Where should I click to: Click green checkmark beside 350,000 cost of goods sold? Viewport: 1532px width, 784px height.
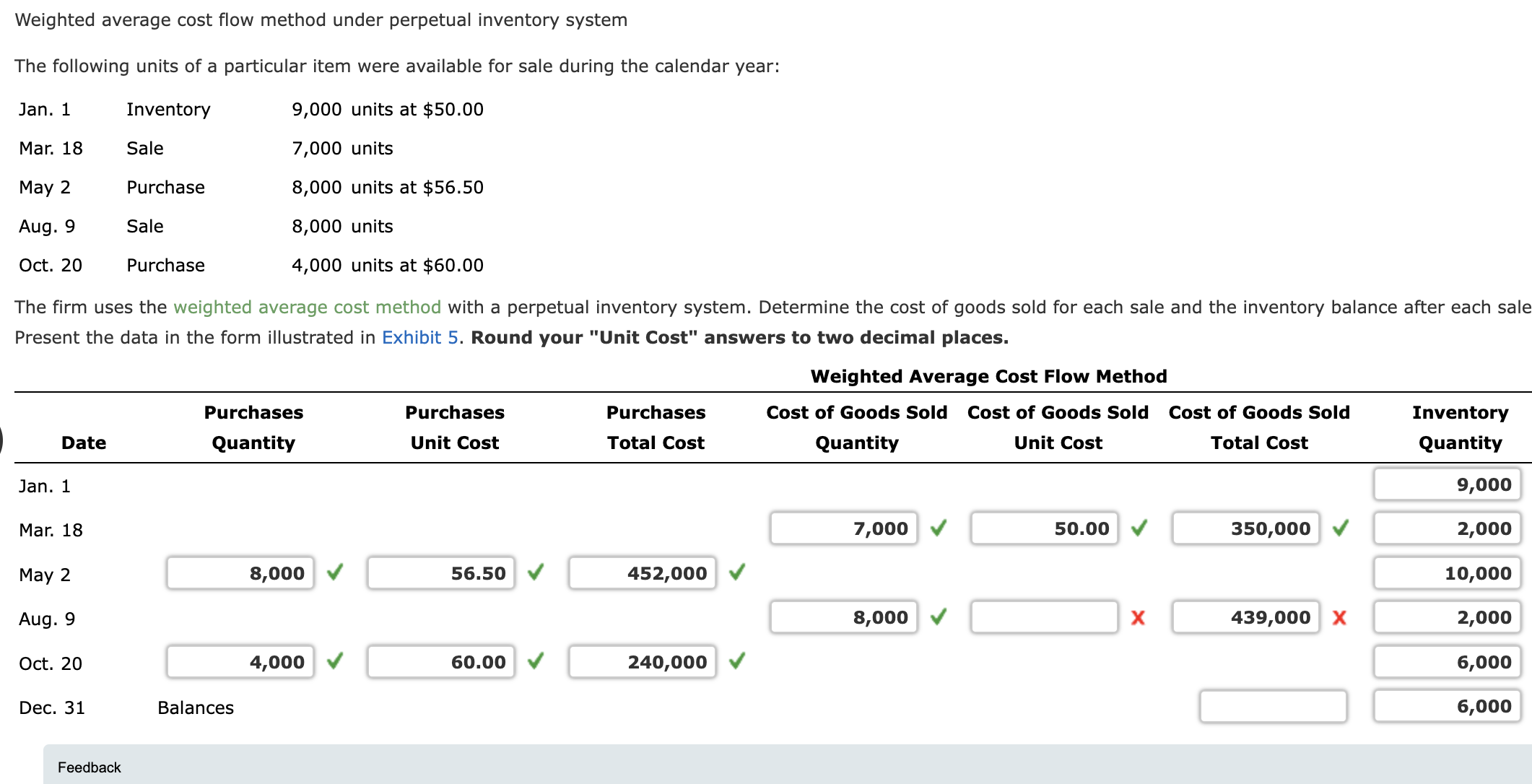(1341, 528)
